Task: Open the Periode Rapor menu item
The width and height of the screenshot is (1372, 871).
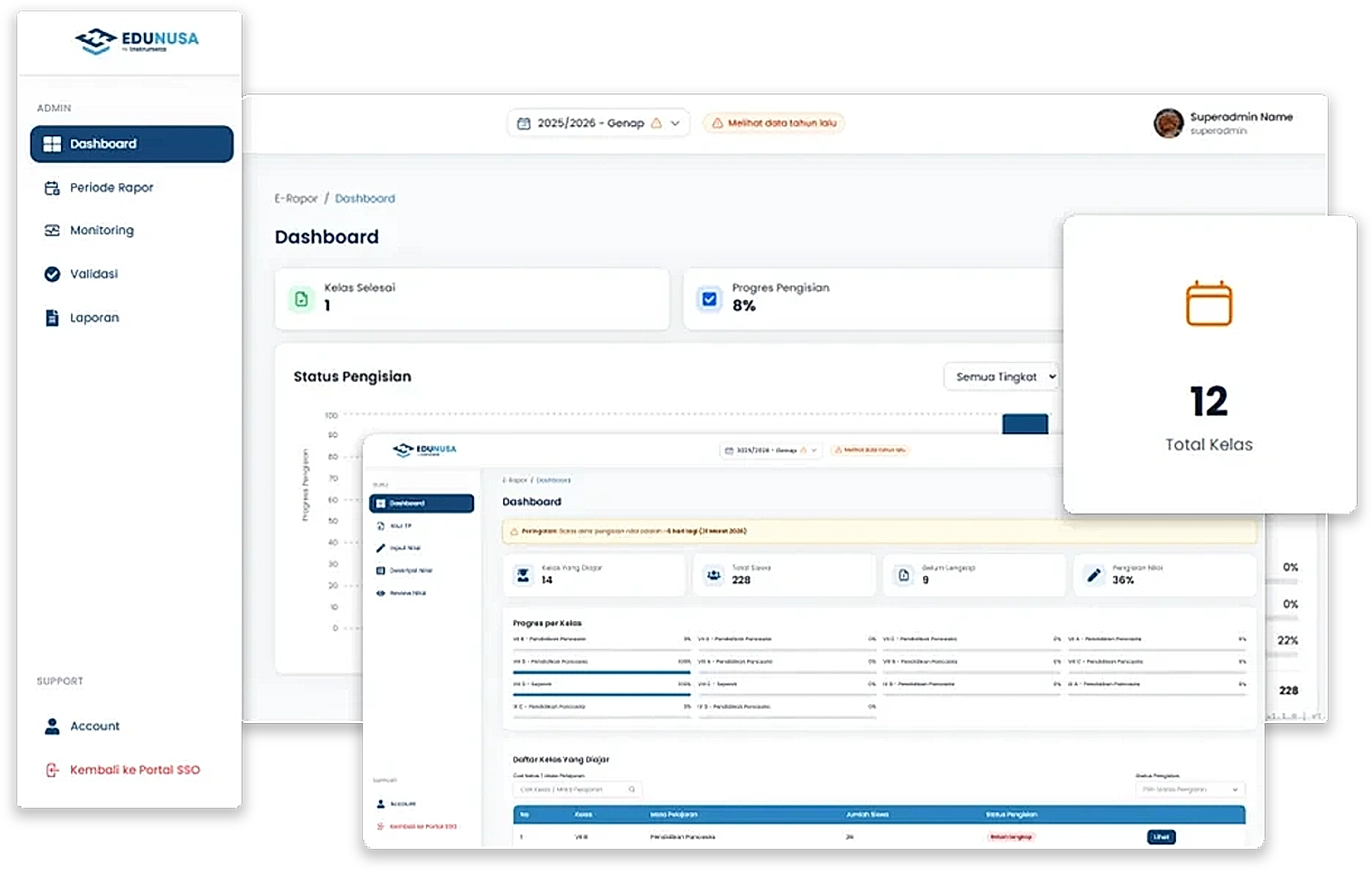Action: (111, 187)
